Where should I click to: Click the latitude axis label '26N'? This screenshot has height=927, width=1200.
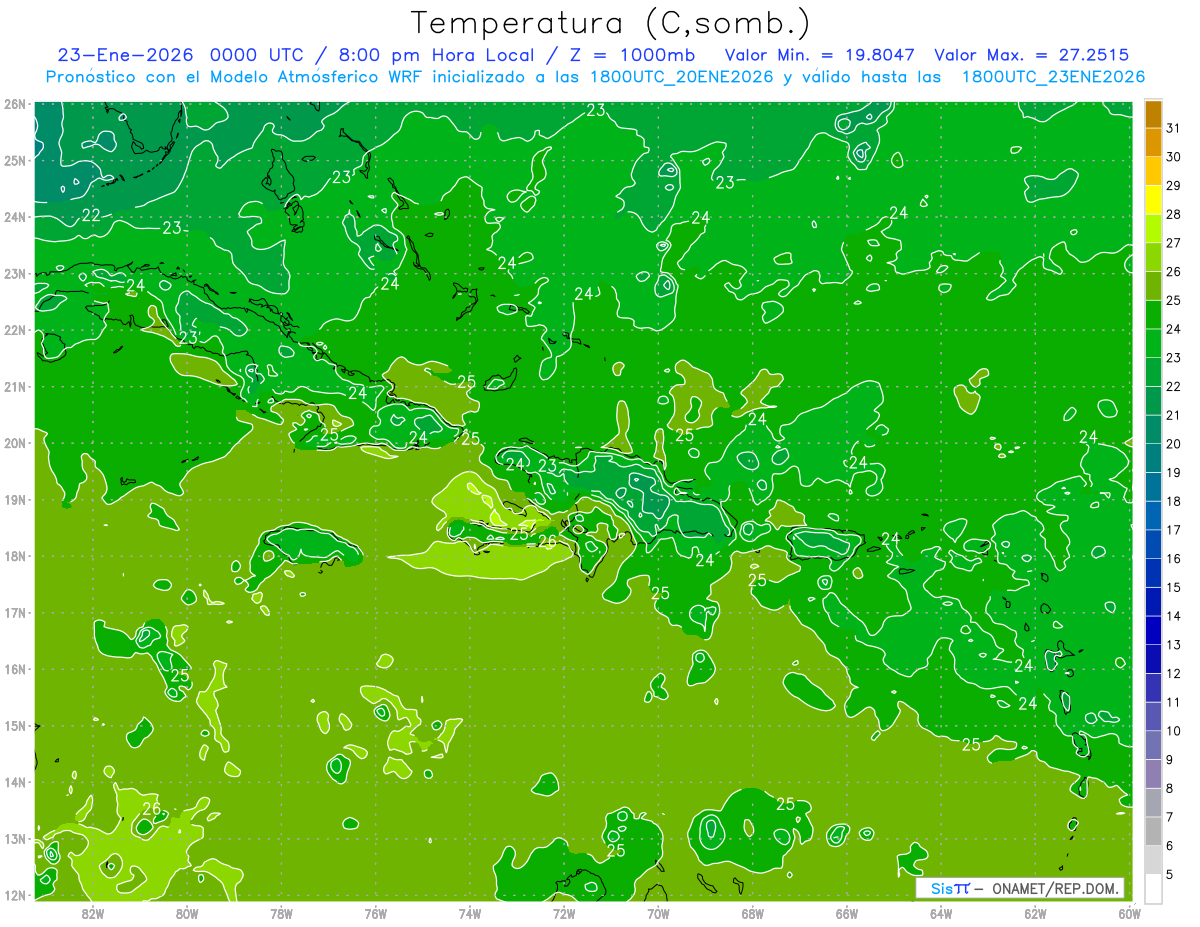click(x=14, y=103)
